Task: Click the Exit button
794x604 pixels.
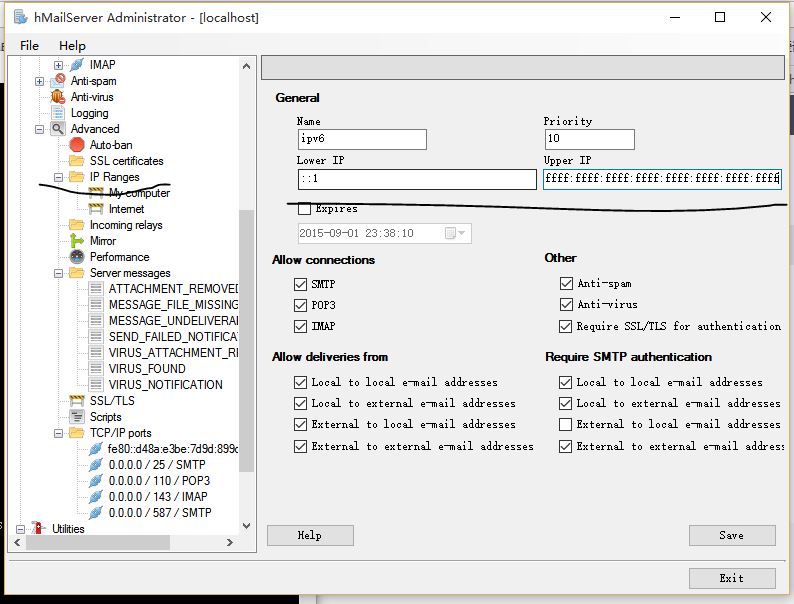Action: [x=732, y=578]
